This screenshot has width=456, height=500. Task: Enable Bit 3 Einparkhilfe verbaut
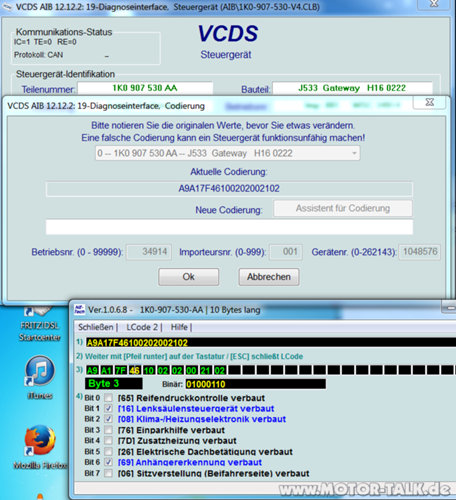tap(108, 430)
